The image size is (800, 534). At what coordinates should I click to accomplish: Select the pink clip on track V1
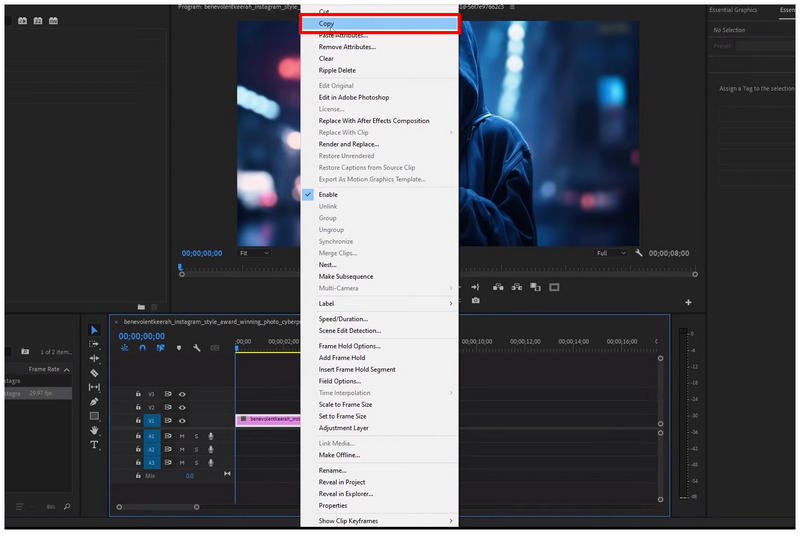point(268,419)
